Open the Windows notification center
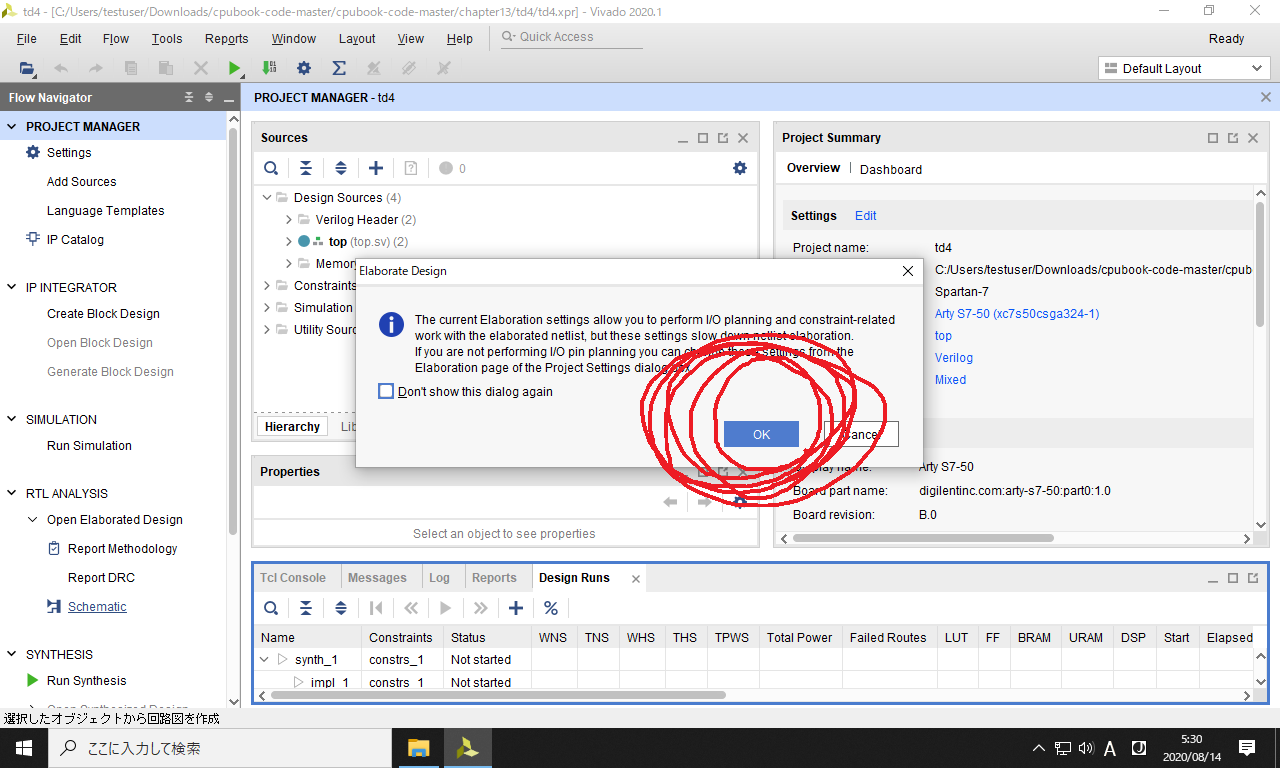The height and width of the screenshot is (768, 1280). [x=1247, y=747]
